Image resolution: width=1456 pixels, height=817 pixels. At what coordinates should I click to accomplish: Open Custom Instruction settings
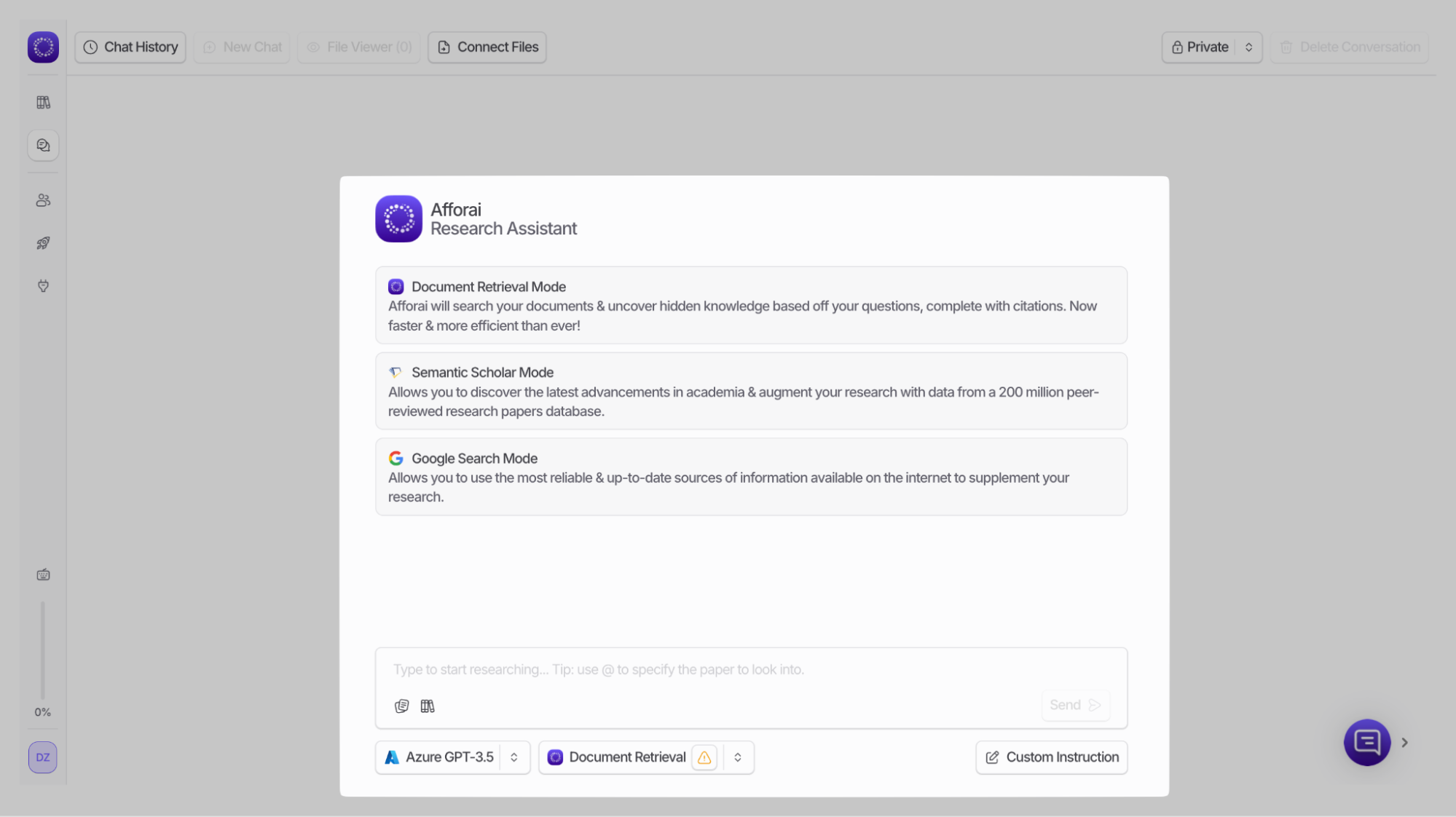tap(1051, 757)
